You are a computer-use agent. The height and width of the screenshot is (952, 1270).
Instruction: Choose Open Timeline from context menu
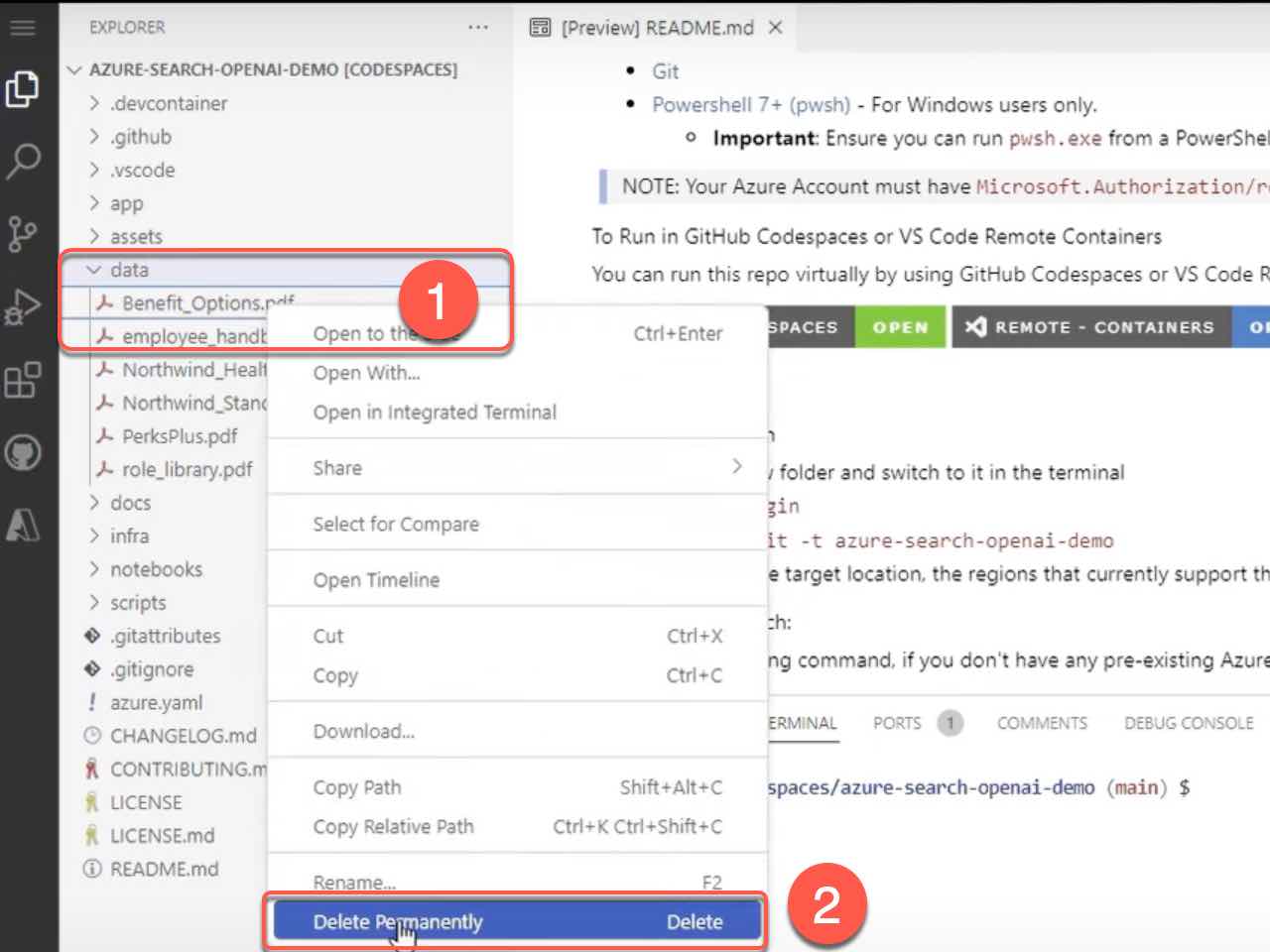[517, 580]
